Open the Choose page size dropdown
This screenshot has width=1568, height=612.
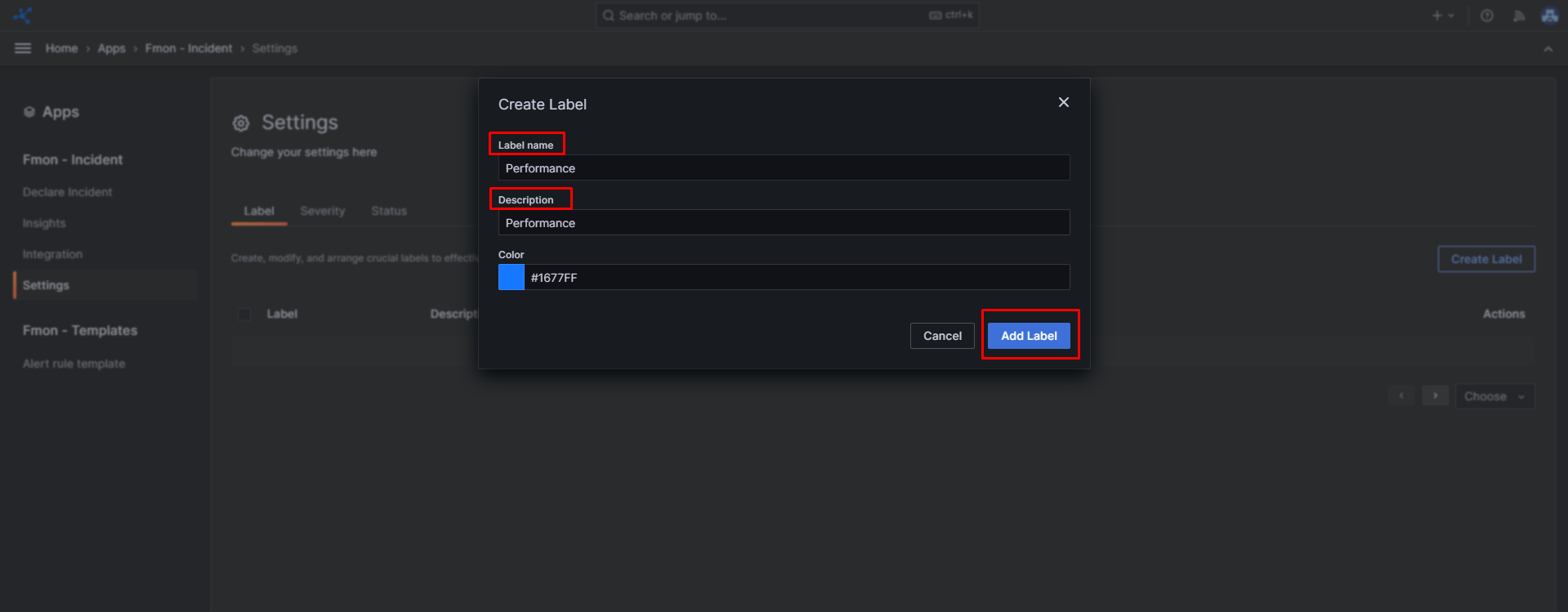click(1494, 396)
